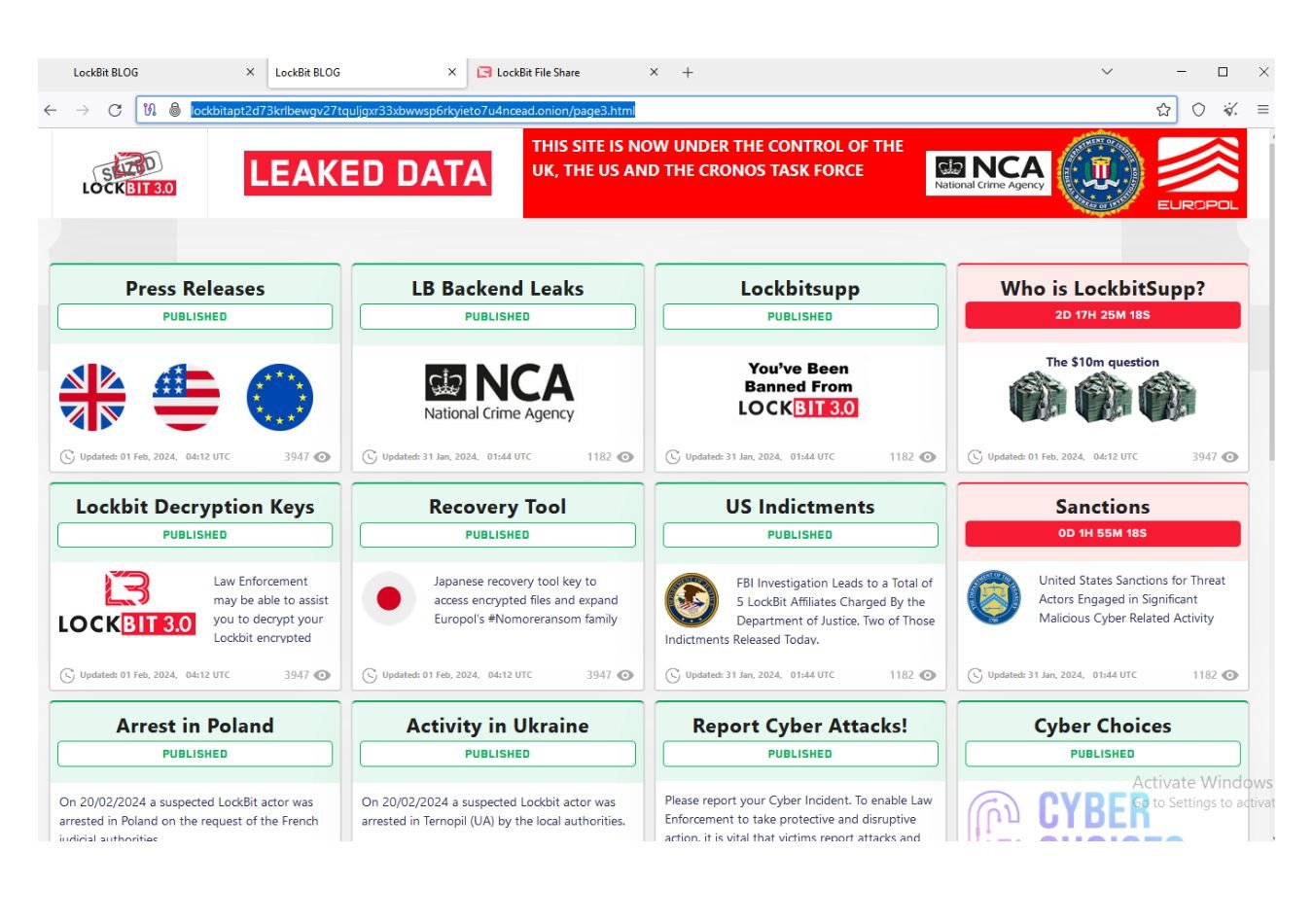
Task: Open the LB Backend Leaks card title
Action: click(x=497, y=289)
